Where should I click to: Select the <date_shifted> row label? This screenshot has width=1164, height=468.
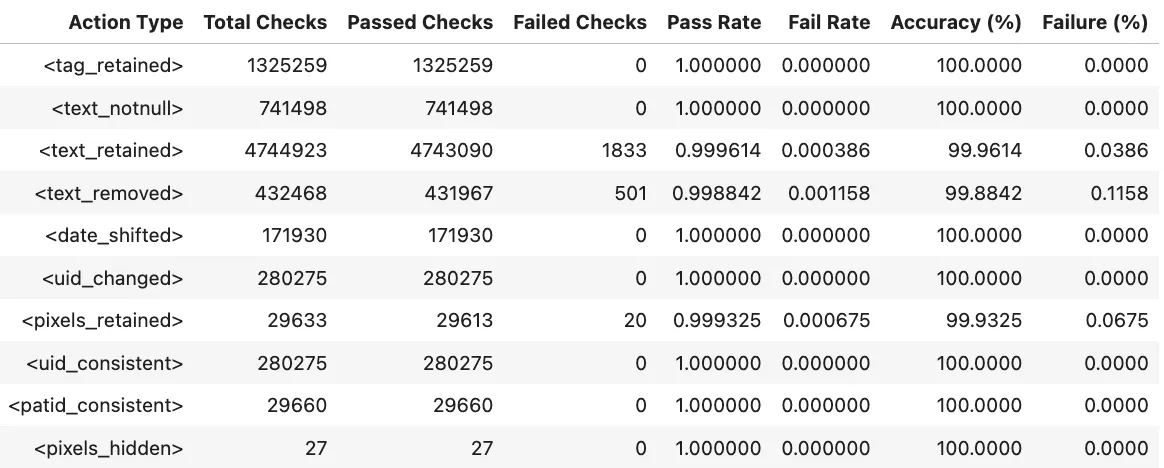pos(114,236)
